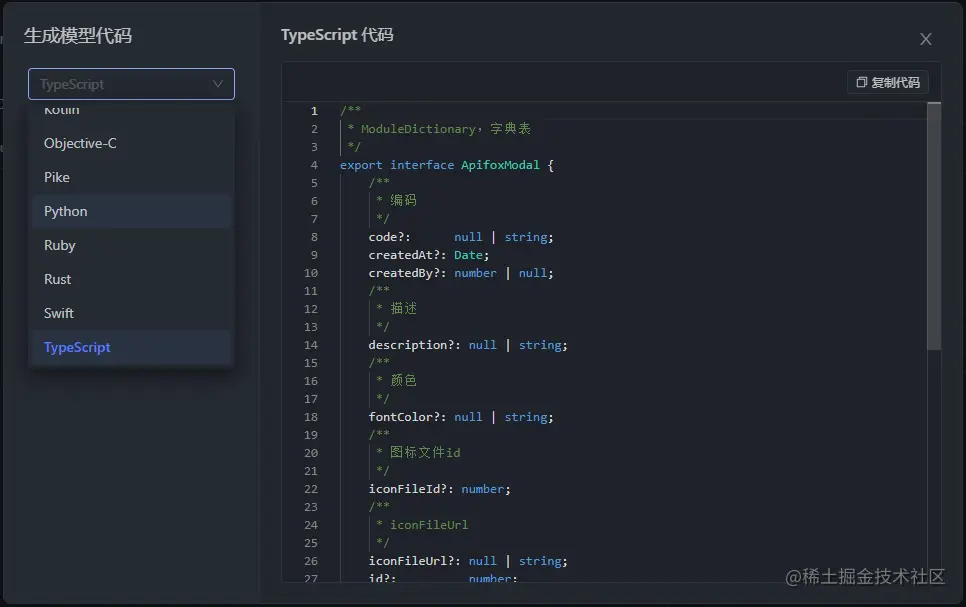Close the code generation dialog
Image resolution: width=966 pixels, height=607 pixels.
pos(925,39)
